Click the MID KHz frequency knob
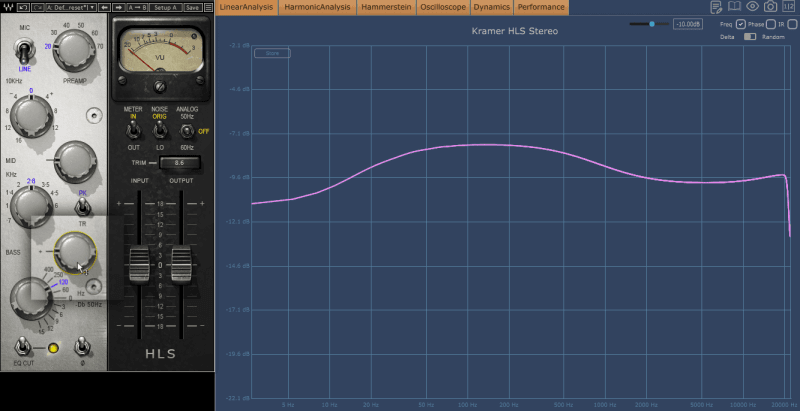 pos(31,207)
